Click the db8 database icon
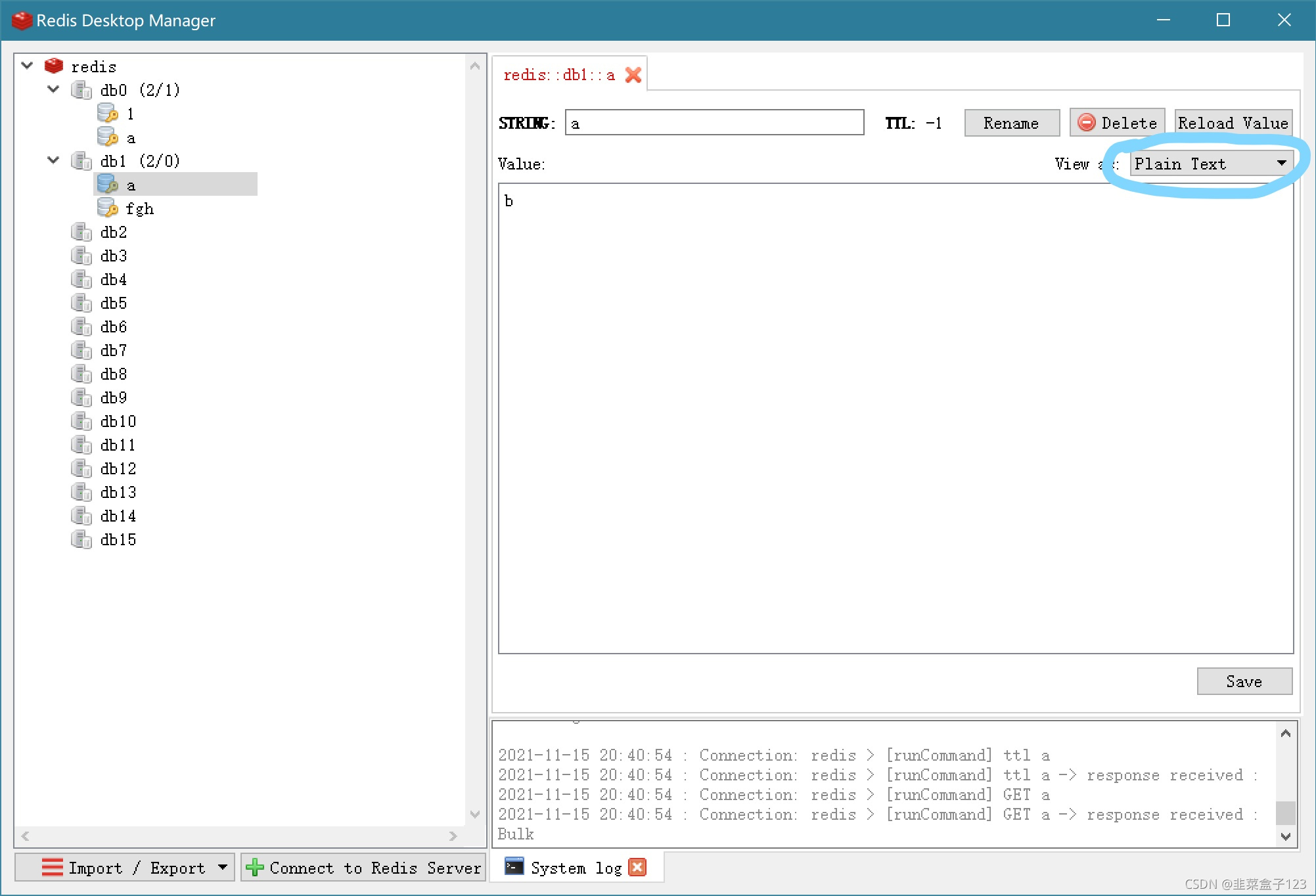The width and height of the screenshot is (1316, 896). click(81, 374)
